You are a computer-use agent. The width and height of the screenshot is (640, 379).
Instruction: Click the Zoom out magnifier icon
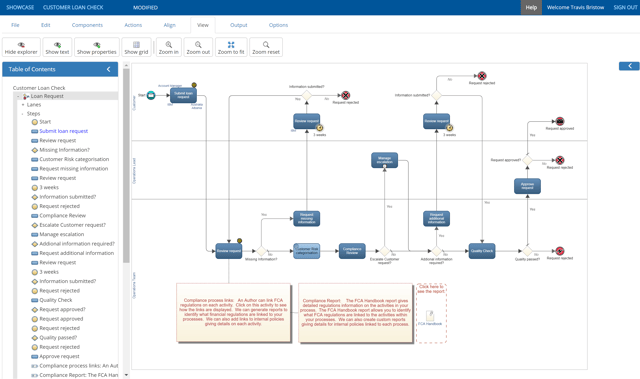[198, 44]
